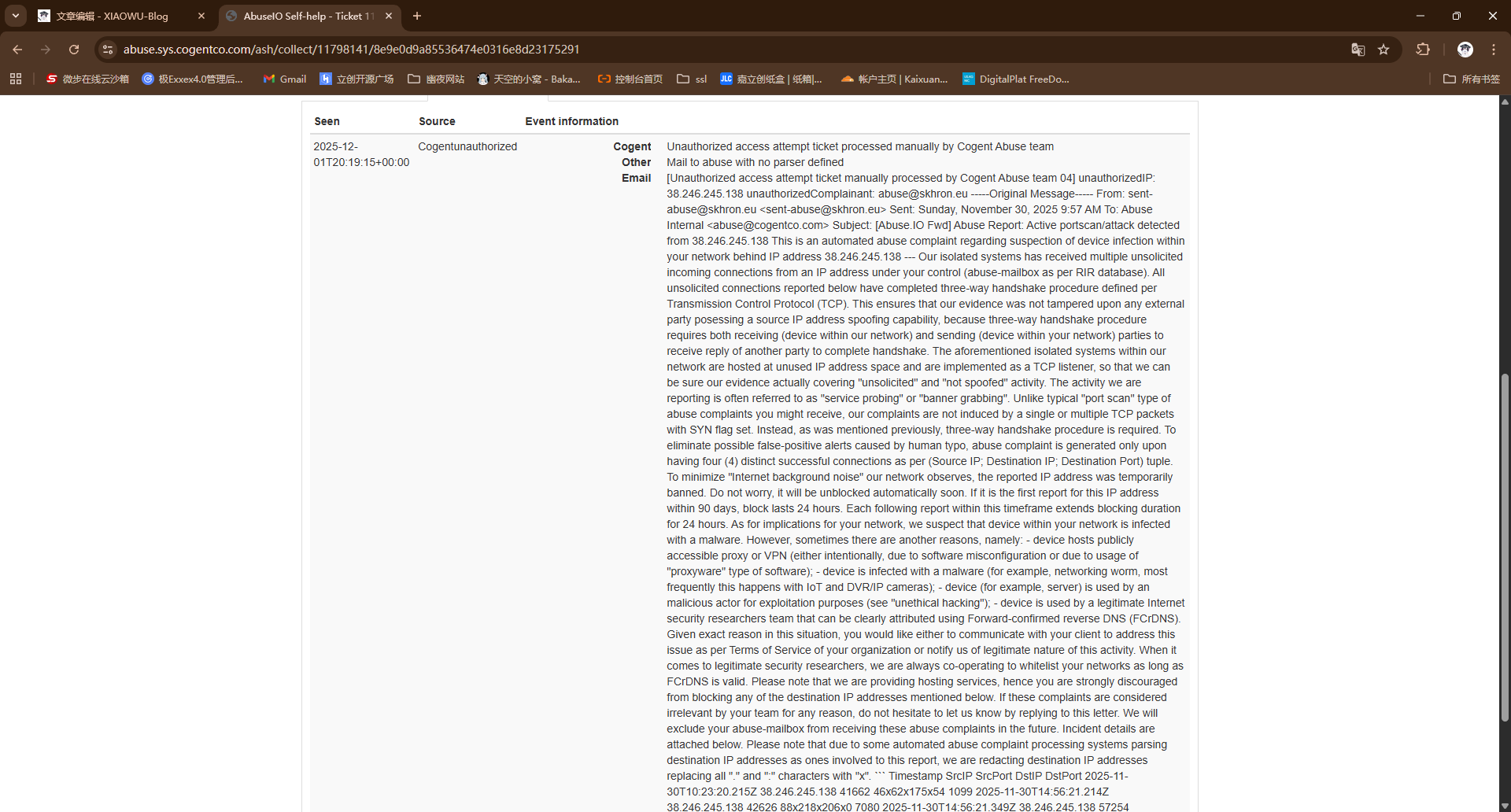Open the Extensions puzzle icon
Viewport: 1511px width, 812px height.
coord(1423,50)
